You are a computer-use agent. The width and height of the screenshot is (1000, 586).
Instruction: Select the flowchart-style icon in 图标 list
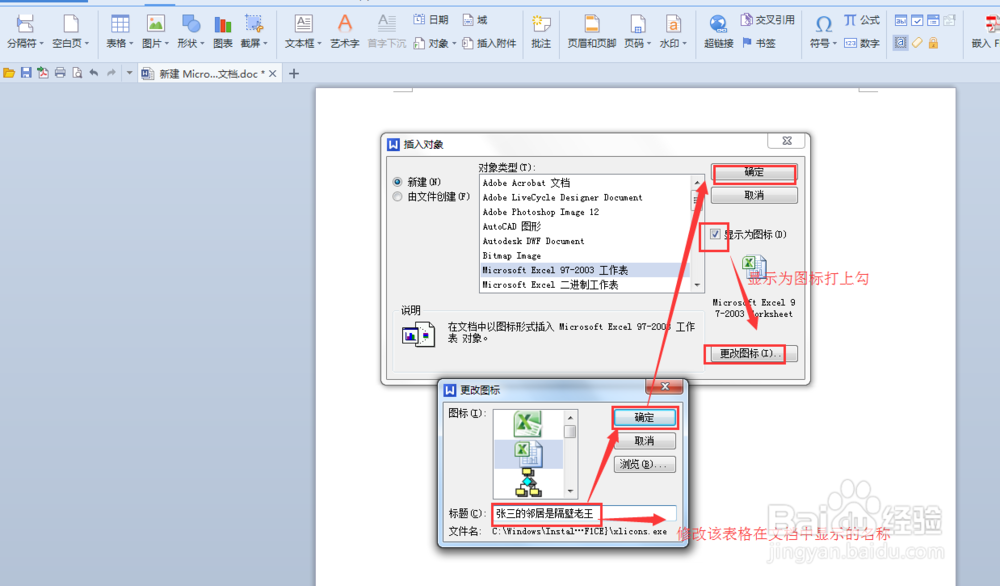click(x=528, y=483)
